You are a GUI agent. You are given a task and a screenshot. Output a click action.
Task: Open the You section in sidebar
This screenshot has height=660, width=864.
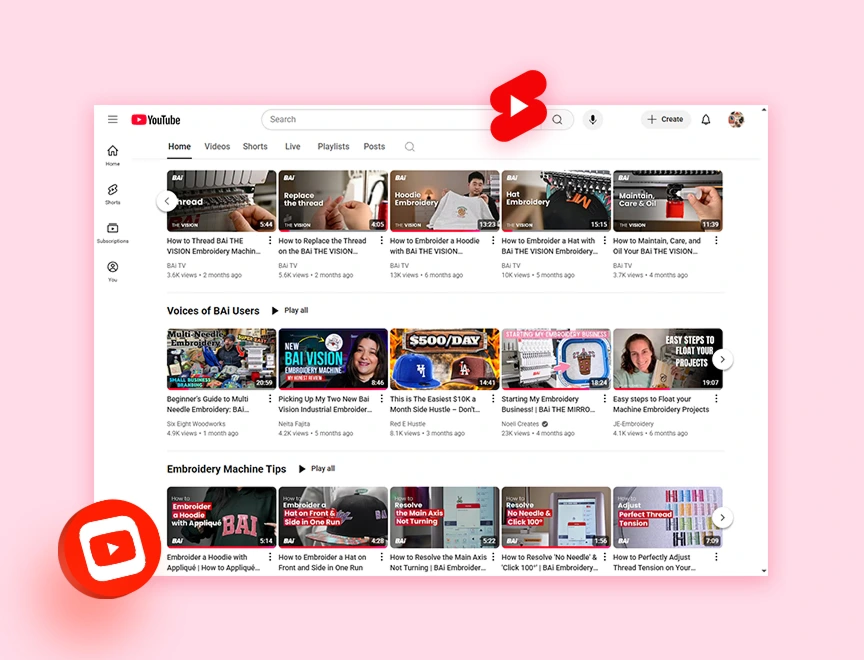coord(112,271)
